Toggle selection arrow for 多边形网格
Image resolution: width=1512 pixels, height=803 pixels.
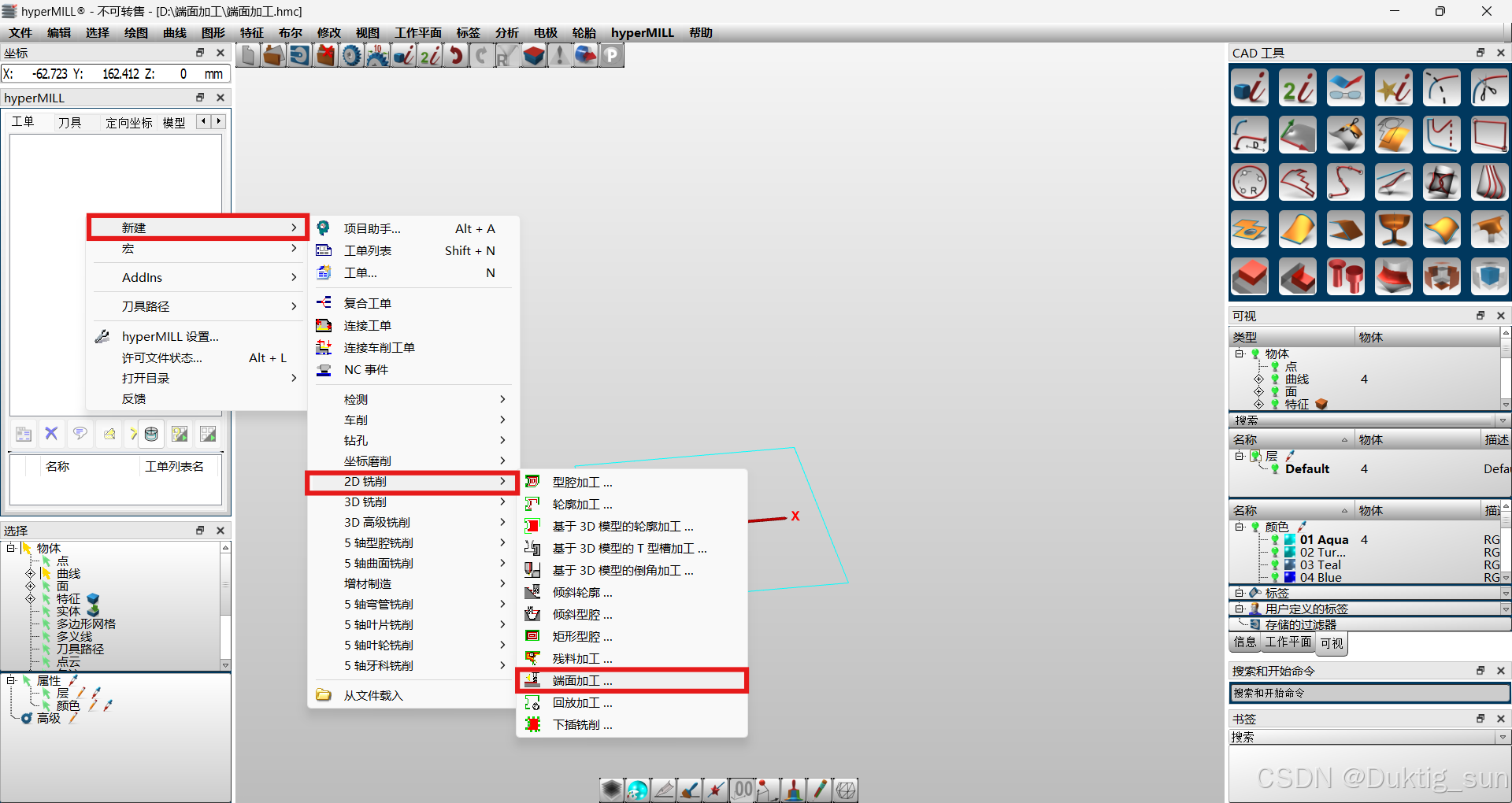(x=46, y=624)
